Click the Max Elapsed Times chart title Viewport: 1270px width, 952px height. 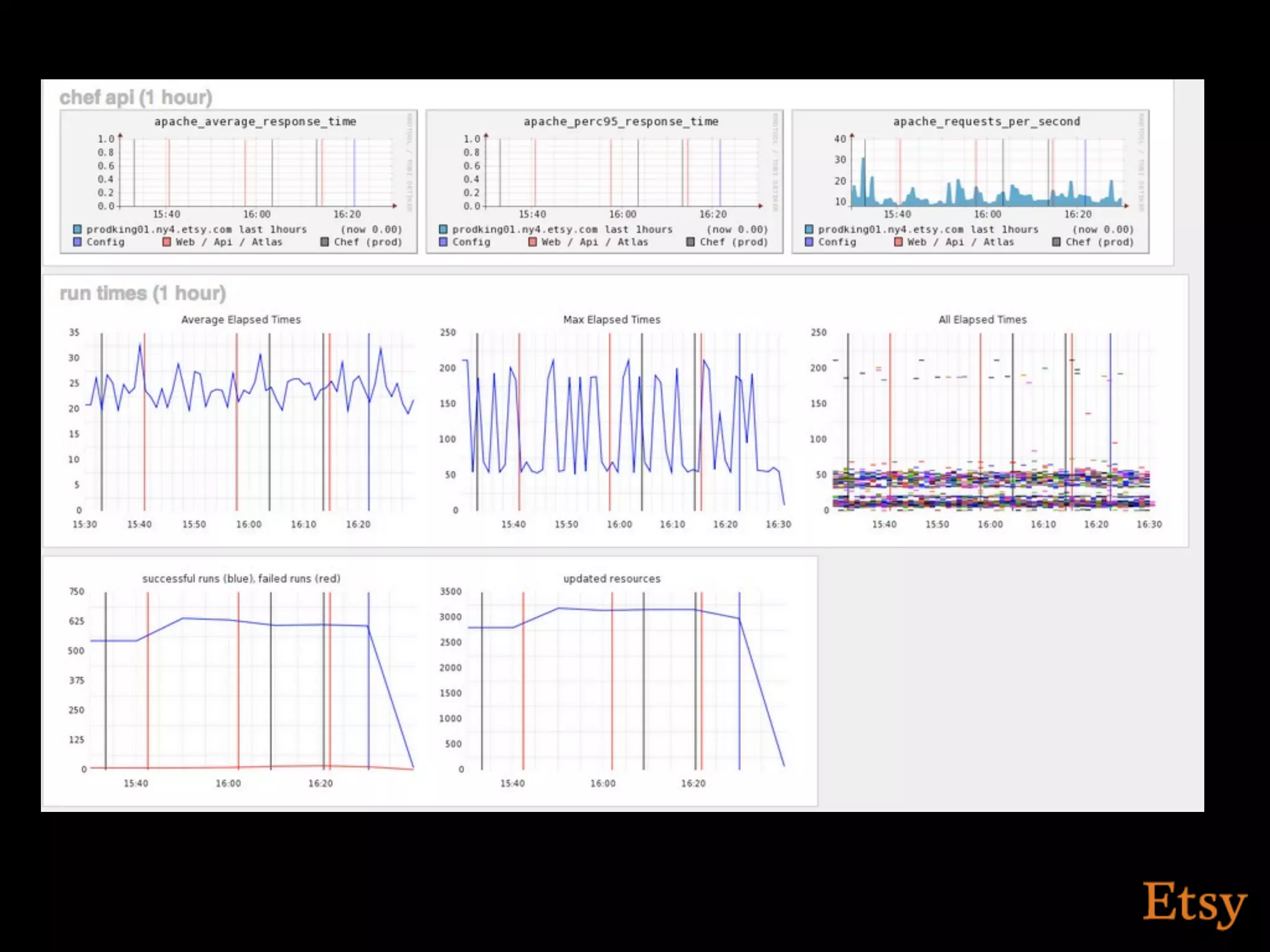[611, 320]
